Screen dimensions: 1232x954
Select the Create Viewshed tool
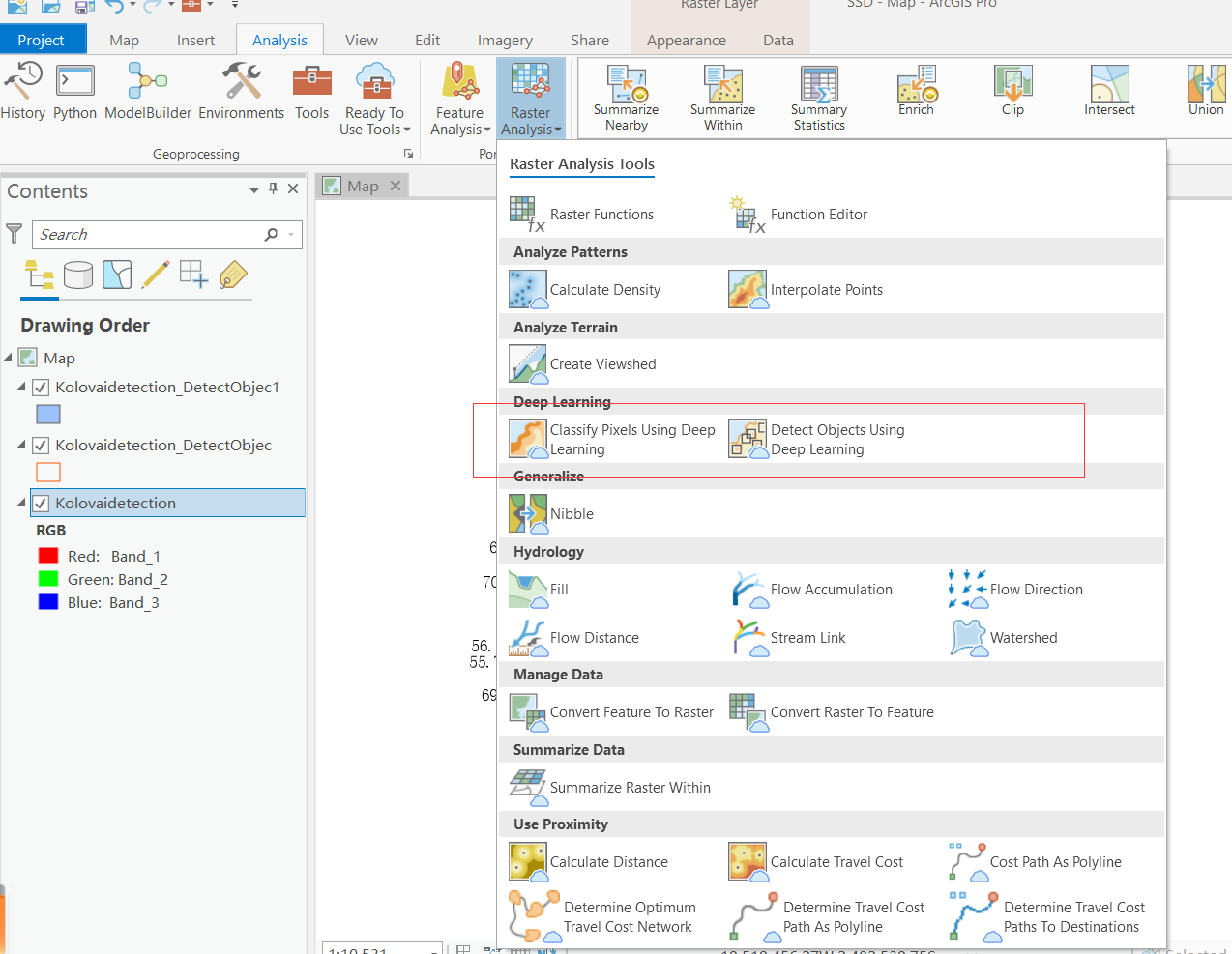click(x=601, y=364)
